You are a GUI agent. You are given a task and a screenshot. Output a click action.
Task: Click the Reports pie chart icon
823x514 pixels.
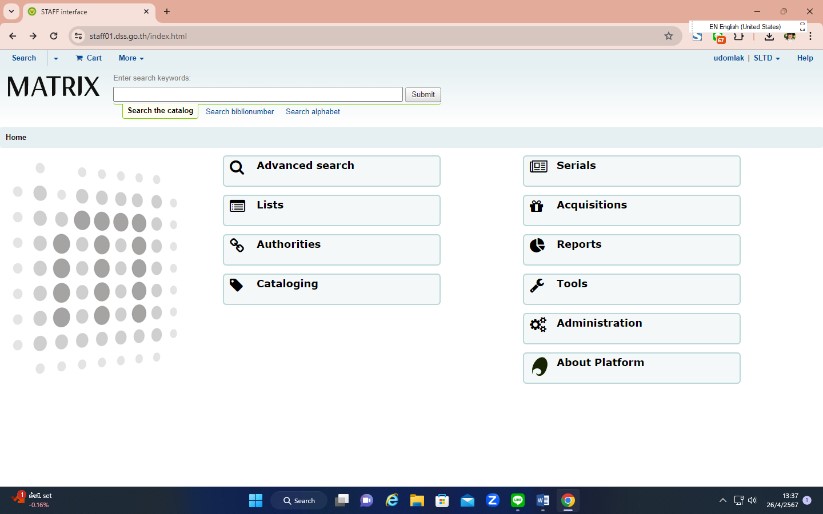(537, 245)
